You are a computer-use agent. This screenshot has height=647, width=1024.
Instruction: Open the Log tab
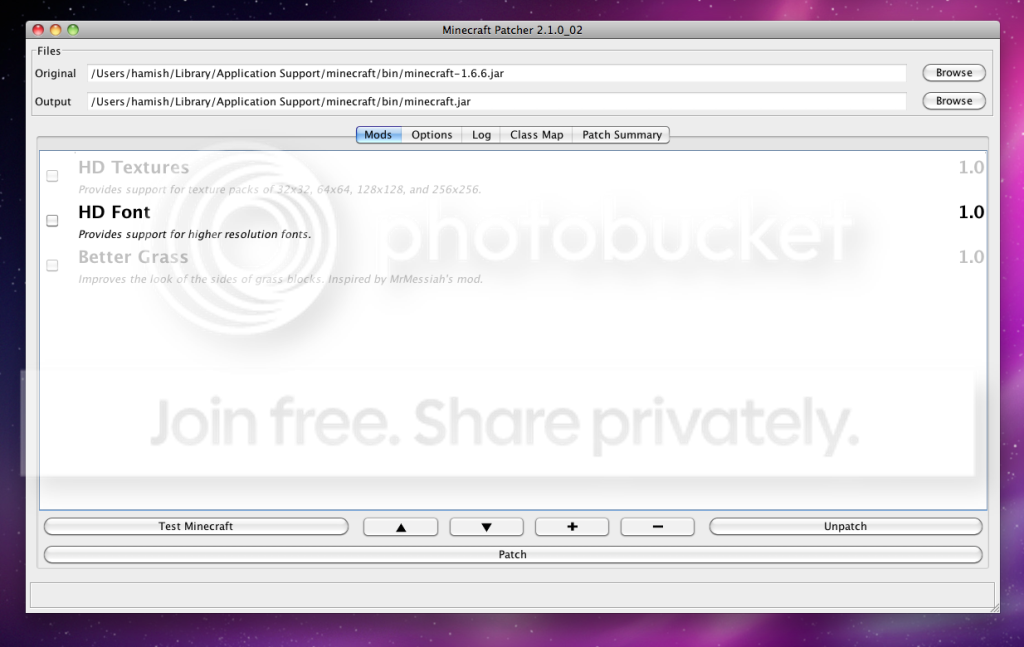tap(481, 135)
